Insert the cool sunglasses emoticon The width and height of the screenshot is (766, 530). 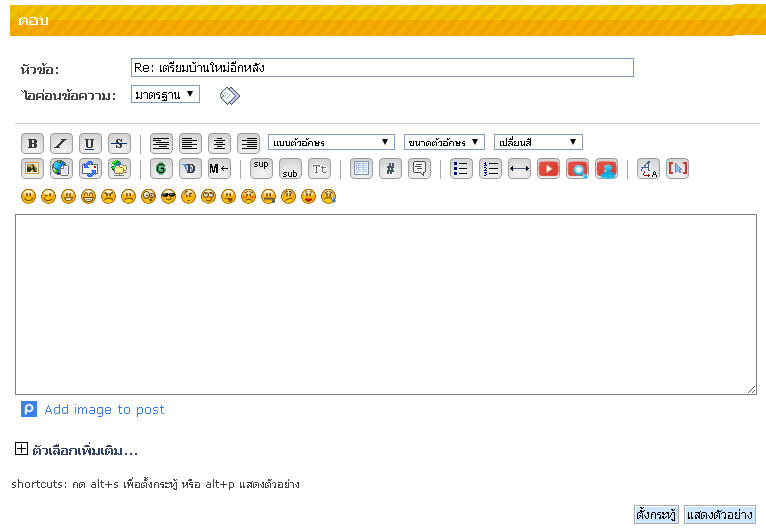[169, 196]
